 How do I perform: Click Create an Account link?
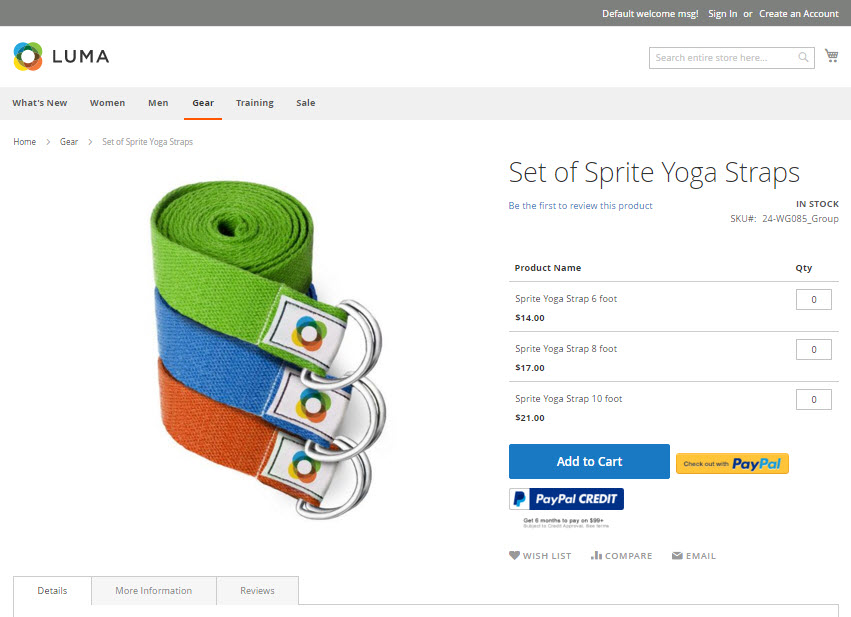tap(798, 13)
